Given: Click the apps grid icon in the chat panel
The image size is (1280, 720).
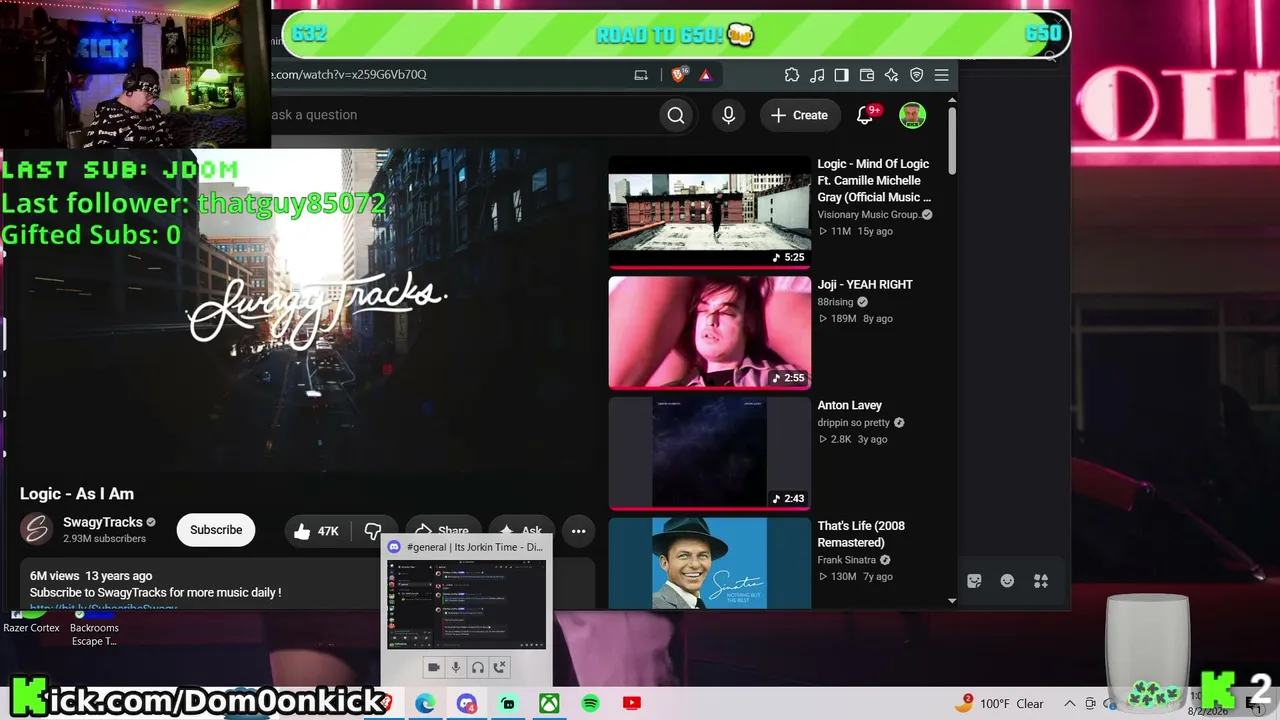Looking at the screenshot, I should pos(1041,581).
